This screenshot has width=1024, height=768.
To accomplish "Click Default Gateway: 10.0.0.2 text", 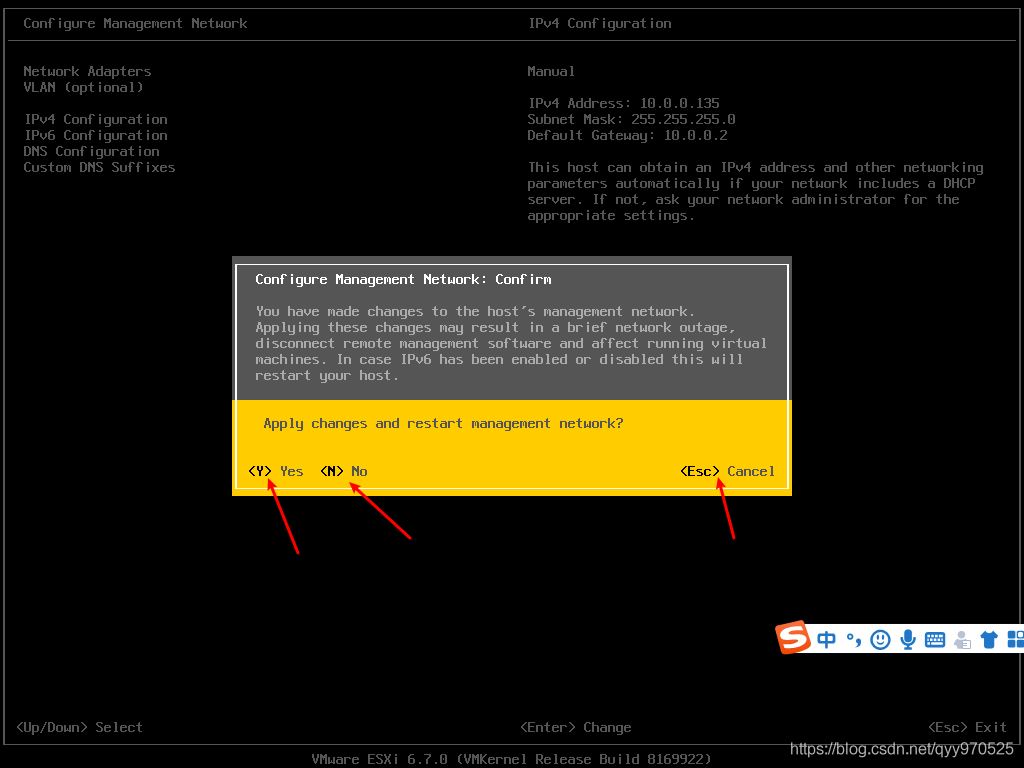I will tap(628, 135).
